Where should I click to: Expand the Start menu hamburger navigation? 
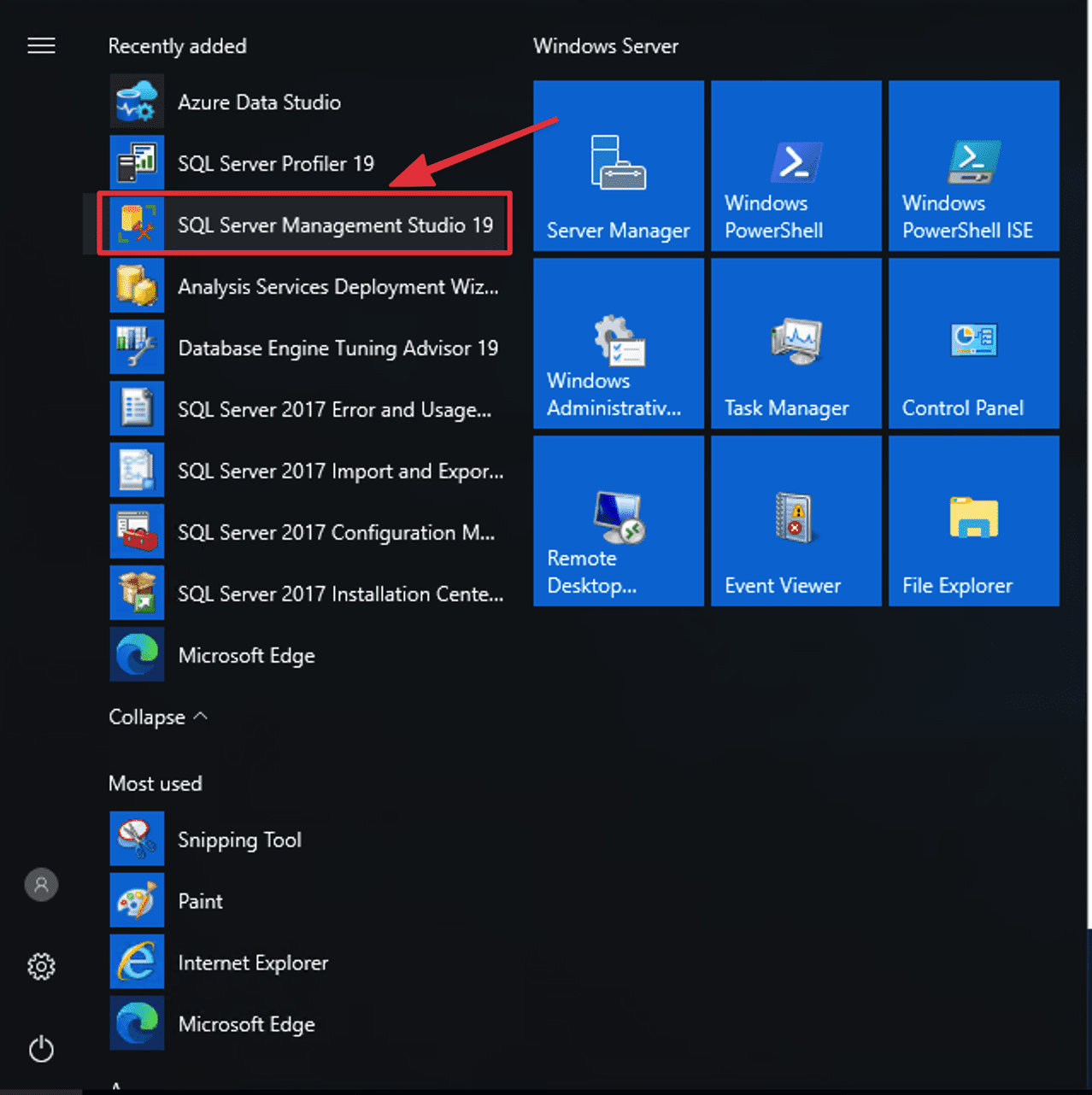(41, 46)
